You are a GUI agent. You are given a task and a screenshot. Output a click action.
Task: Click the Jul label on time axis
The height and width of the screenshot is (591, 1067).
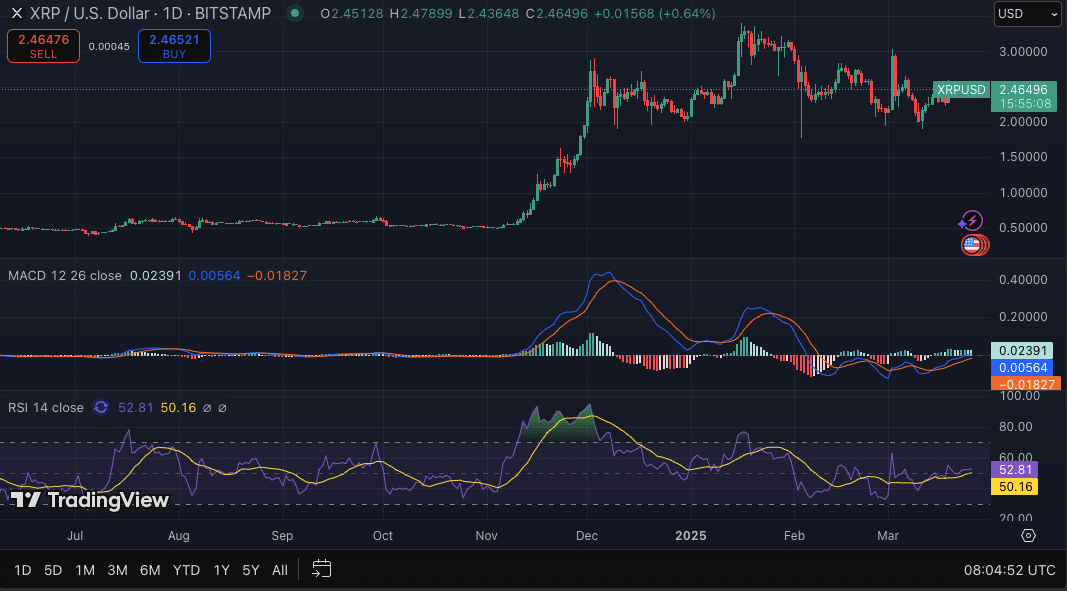point(75,536)
